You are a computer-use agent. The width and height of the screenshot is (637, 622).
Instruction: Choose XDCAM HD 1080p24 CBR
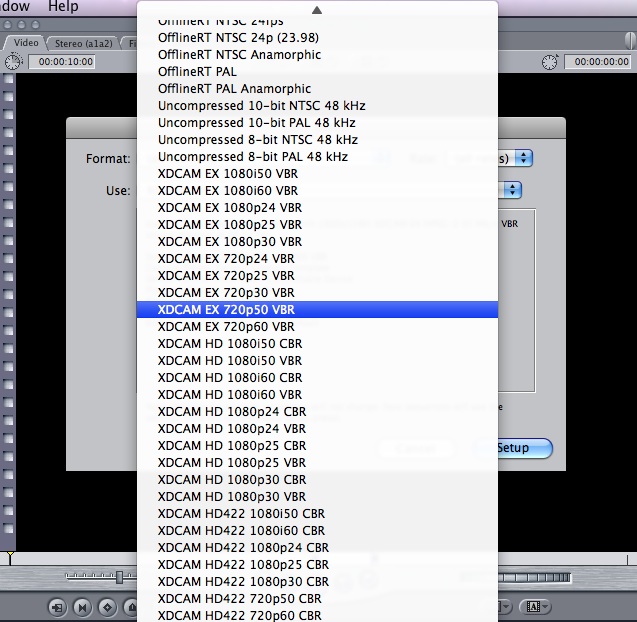coord(317,412)
